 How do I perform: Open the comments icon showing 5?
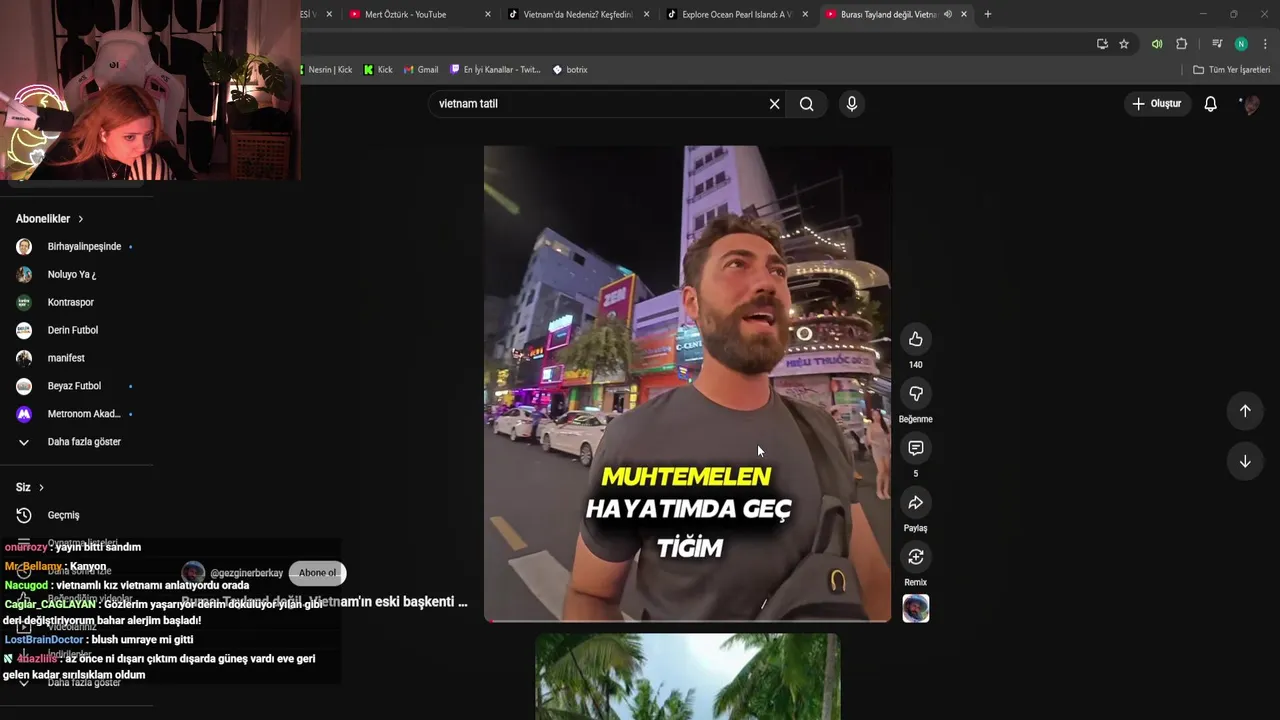tap(915, 448)
